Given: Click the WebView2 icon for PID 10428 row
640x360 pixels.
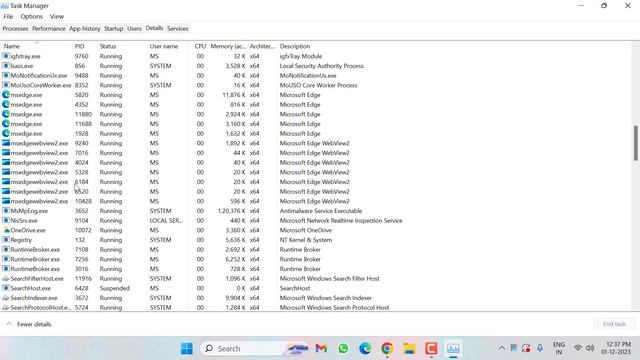Looking at the screenshot, I should [x=6, y=201].
